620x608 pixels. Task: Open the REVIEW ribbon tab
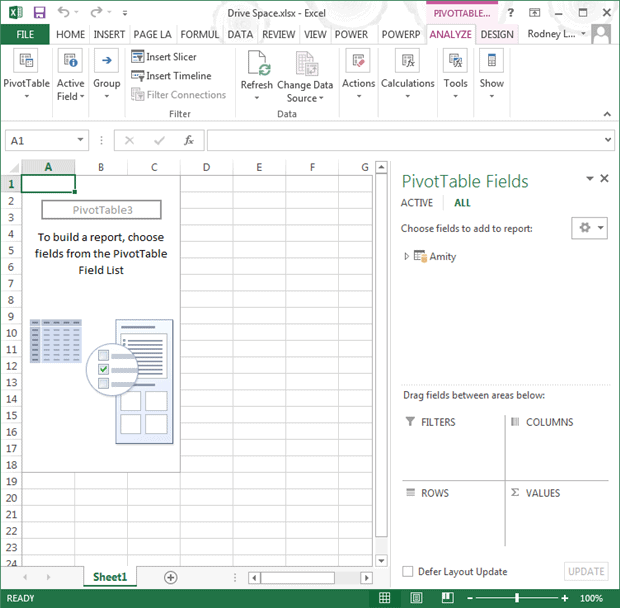tap(278, 34)
